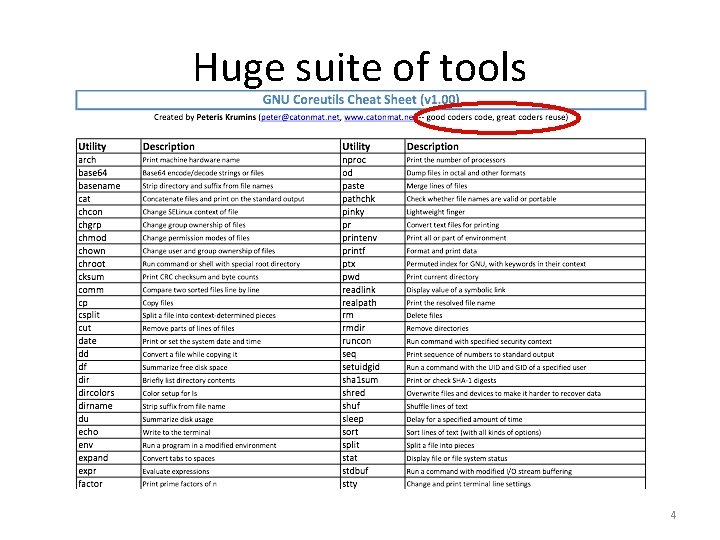The image size is (720, 540).
Task: Select the 'cut' utility cell
Action: coord(108,328)
